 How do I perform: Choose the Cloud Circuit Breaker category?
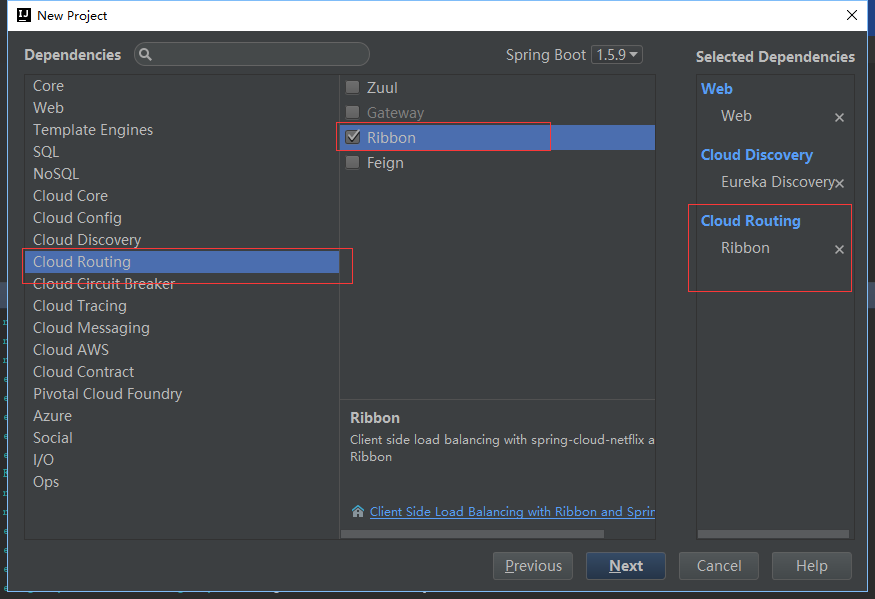tap(182, 284)
